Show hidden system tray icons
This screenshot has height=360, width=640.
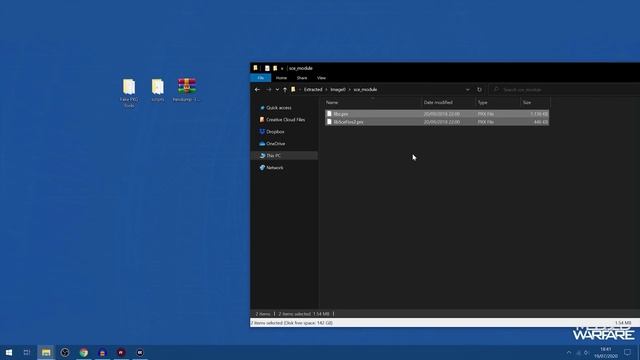569,353
